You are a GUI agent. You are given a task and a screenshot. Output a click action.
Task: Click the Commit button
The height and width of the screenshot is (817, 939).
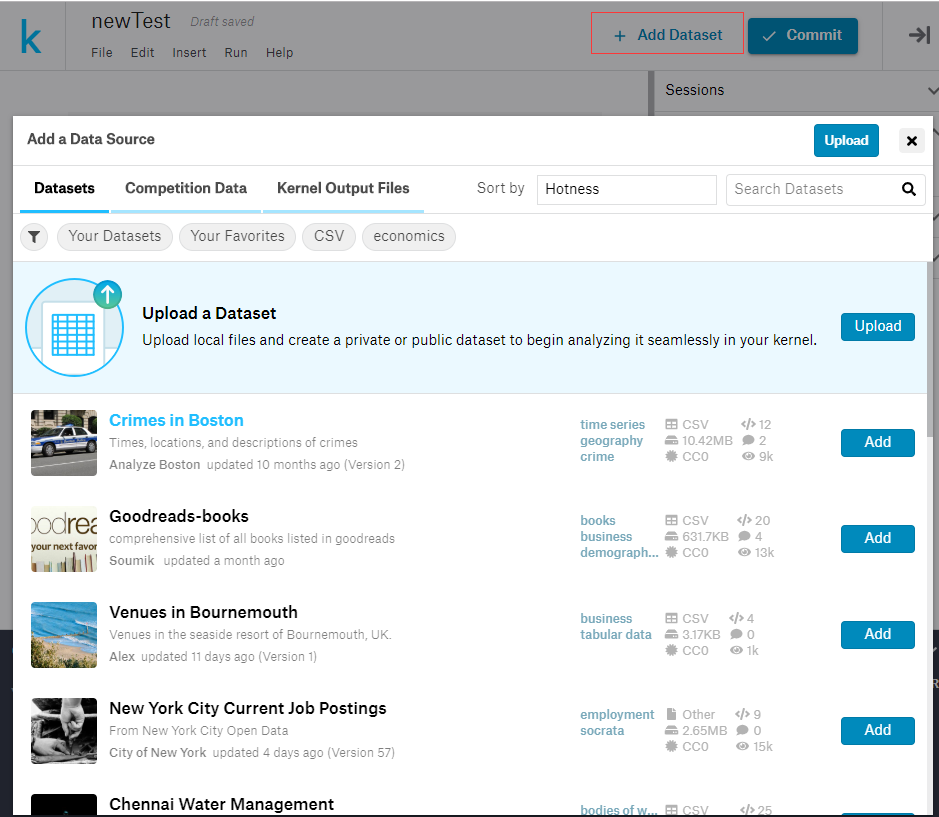point(802,35)
